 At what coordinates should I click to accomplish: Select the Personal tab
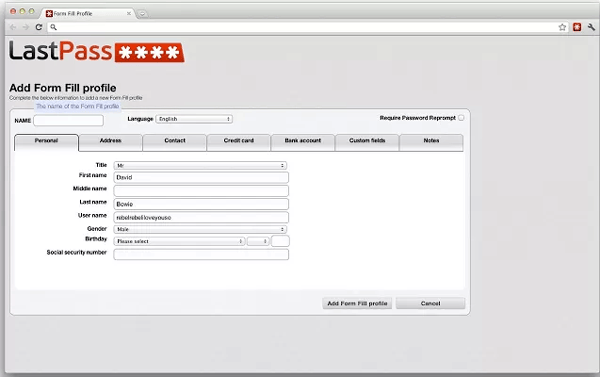pos(46,142)
